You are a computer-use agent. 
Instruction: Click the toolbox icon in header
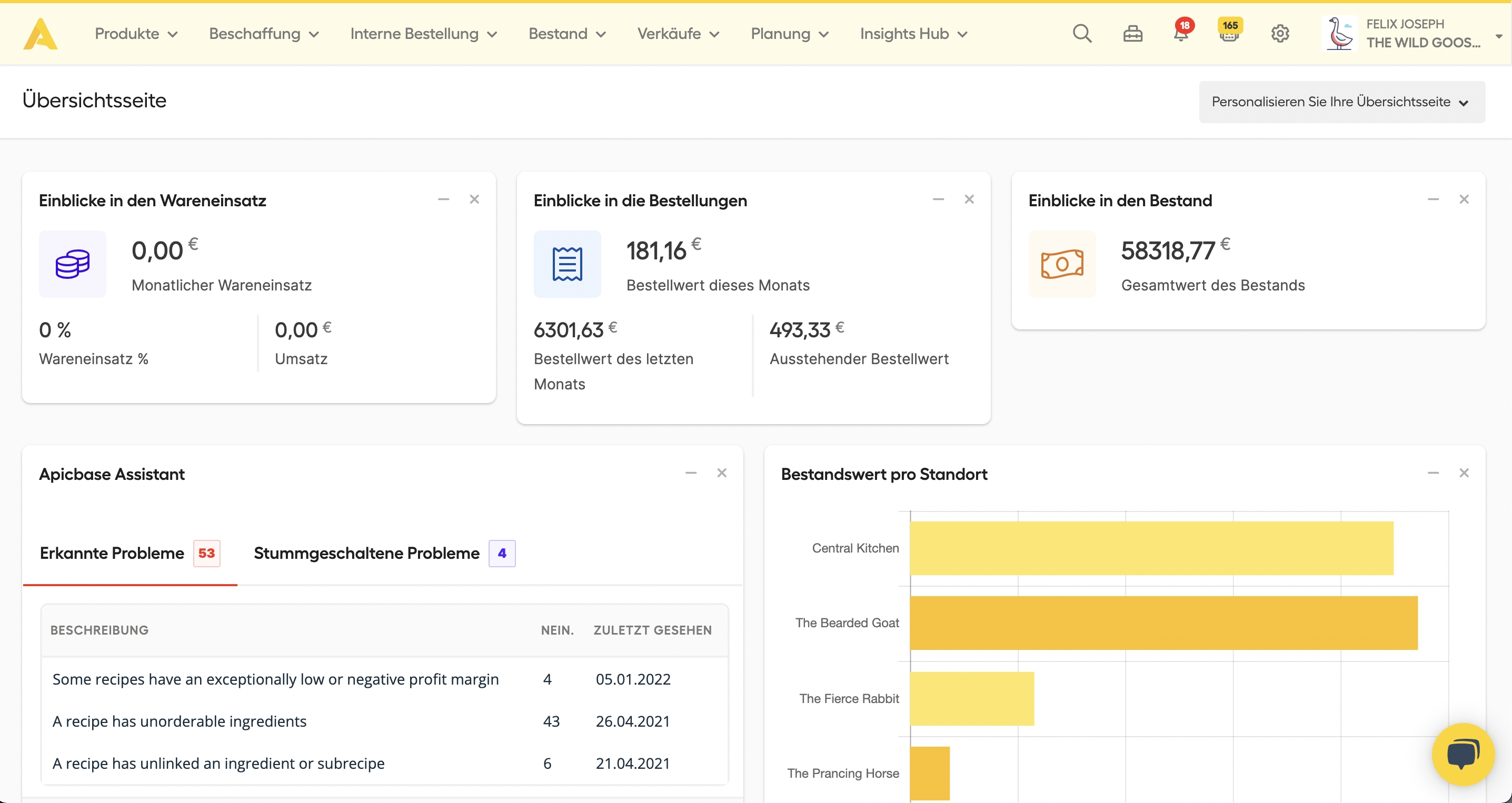[x=1132, y=34]
